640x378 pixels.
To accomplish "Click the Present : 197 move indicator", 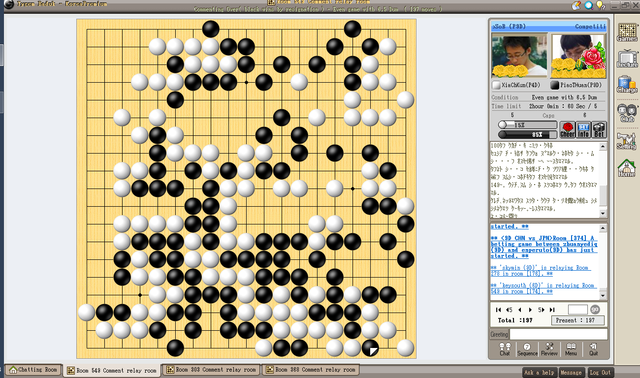I will (x=577, y=320).
